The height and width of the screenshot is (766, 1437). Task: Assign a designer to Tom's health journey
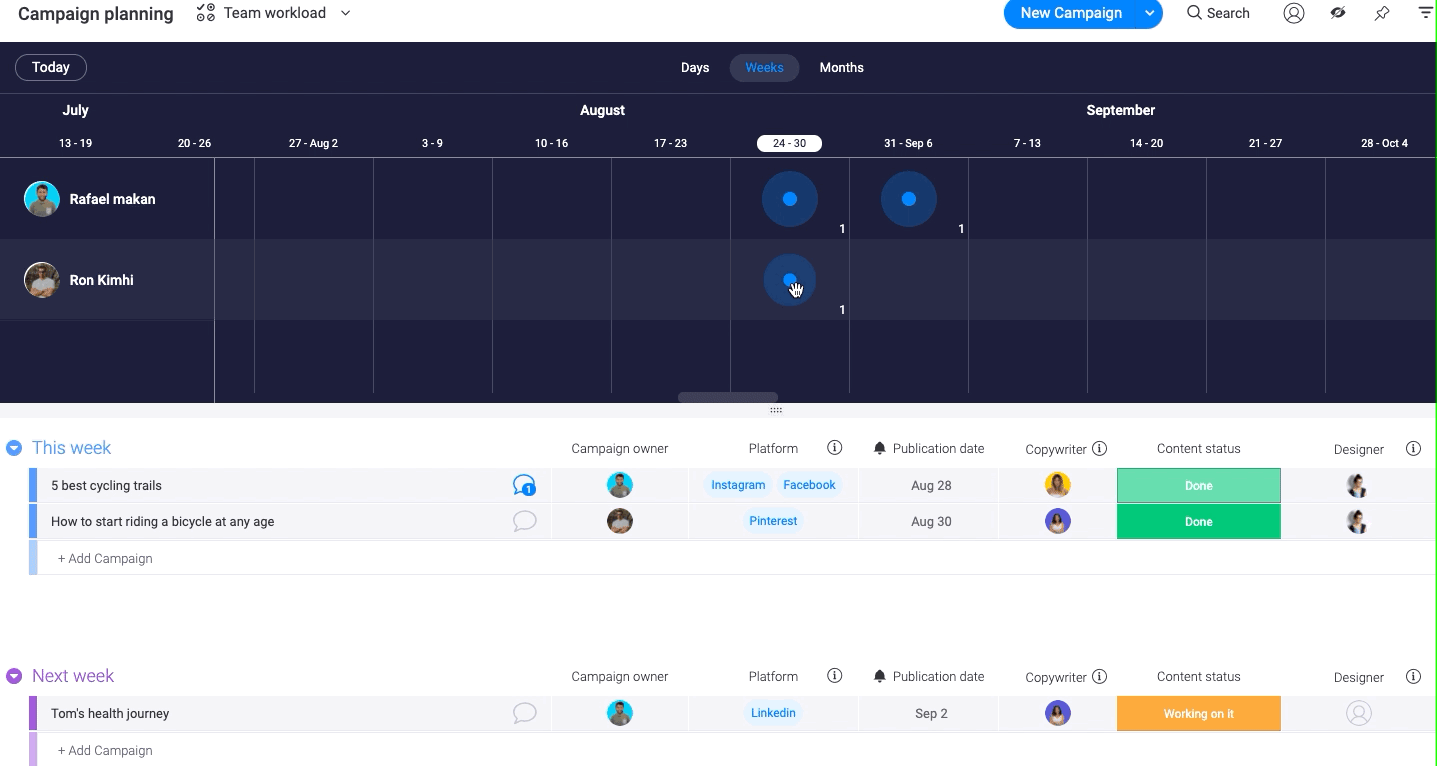[x=1358, y=713]
